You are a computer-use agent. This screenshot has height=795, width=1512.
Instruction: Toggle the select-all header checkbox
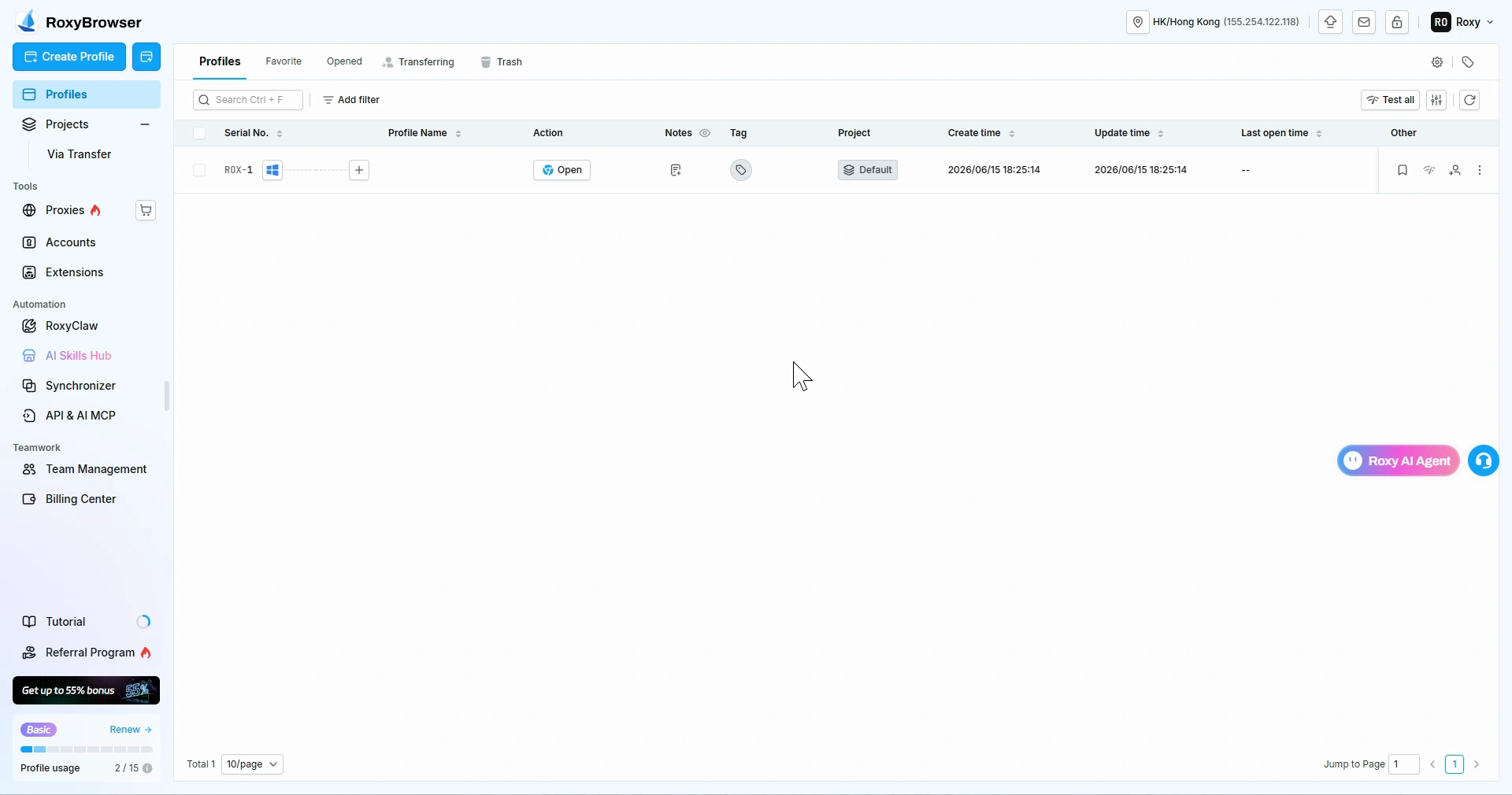(199, 133)
